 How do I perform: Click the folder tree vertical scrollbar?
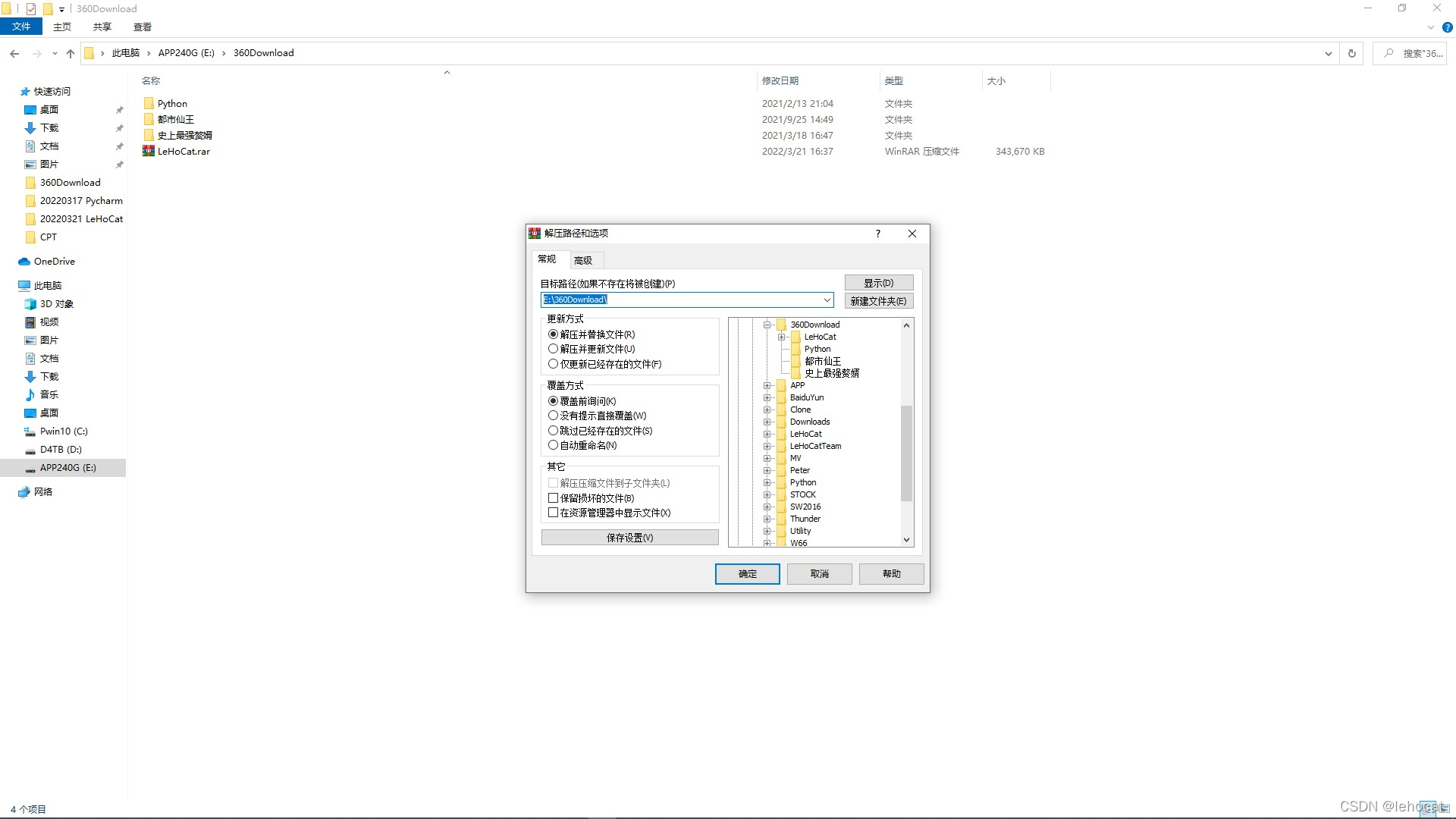pyautogui.click(x=906, y=453)
